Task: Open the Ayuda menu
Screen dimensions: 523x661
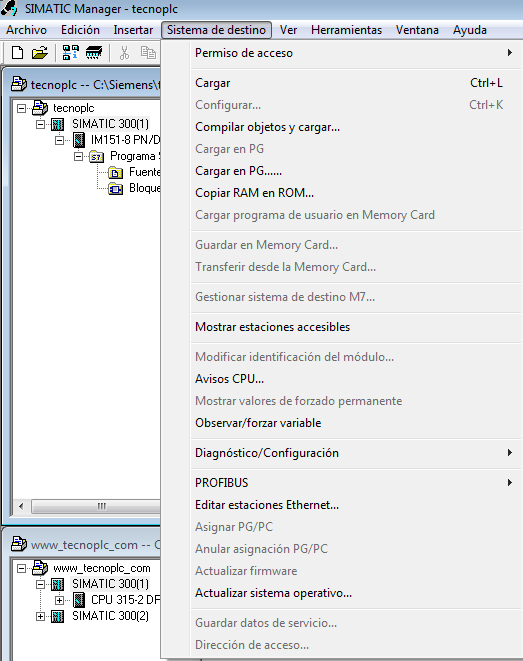Action: pos(470,30)
